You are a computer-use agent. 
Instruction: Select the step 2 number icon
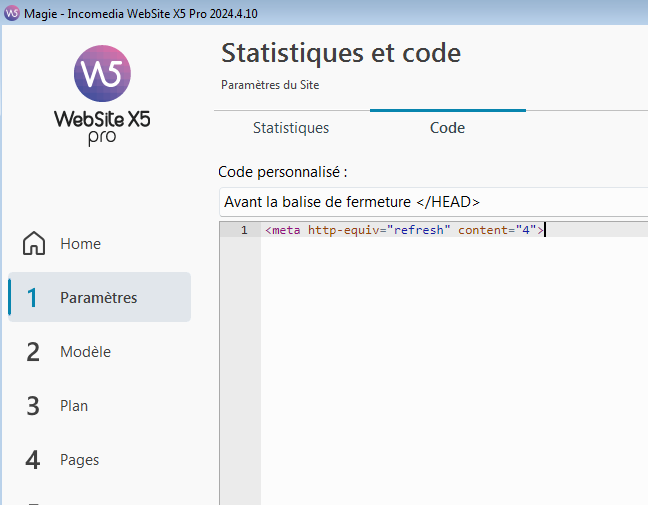[33, 352]
